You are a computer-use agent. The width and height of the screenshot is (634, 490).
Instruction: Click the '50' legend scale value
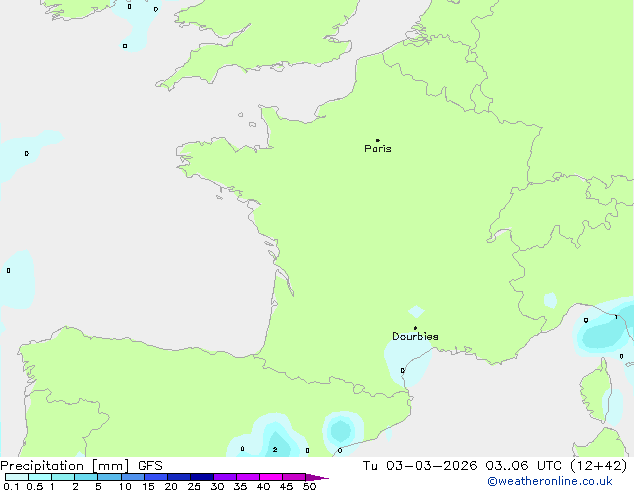pos(310,486)
